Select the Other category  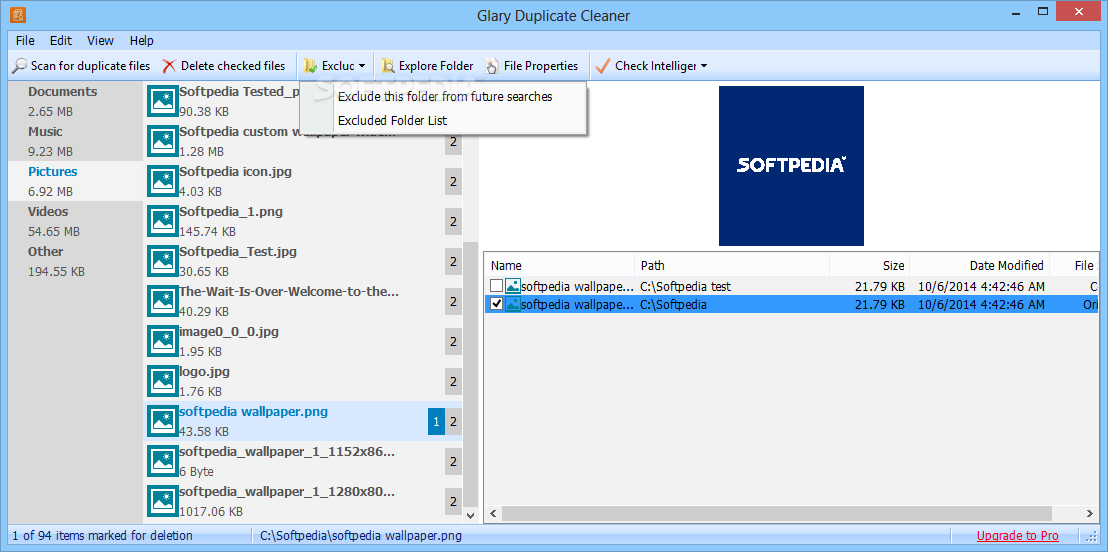tap(76, 261)
